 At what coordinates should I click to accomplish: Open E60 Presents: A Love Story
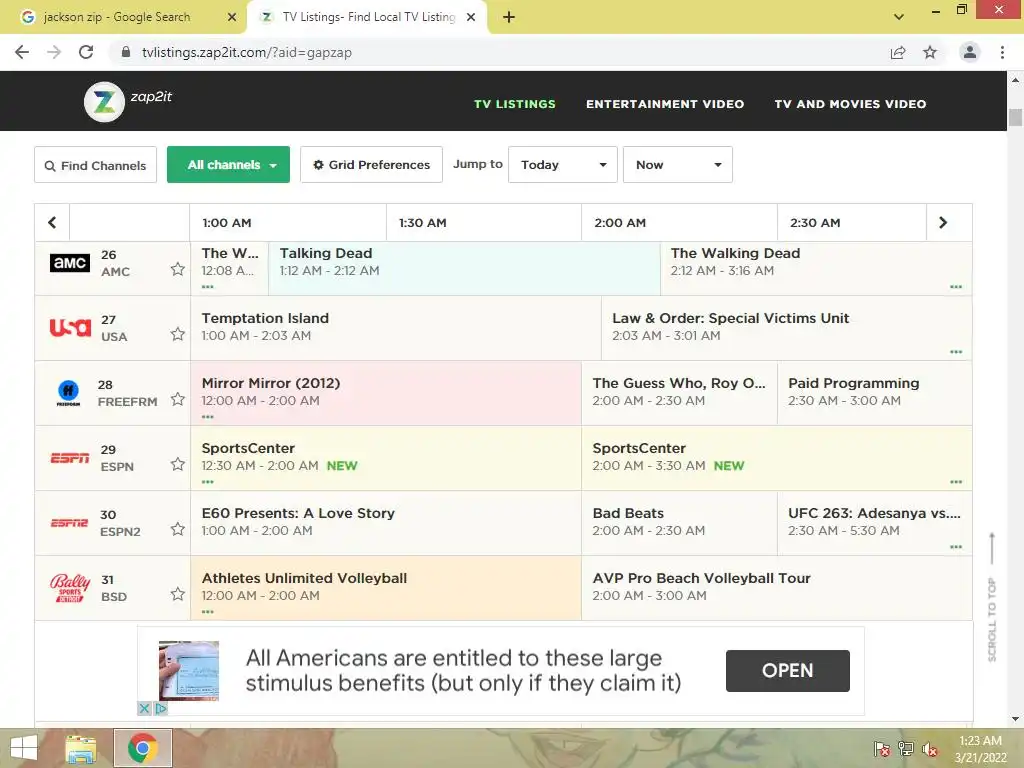point(386,522)
